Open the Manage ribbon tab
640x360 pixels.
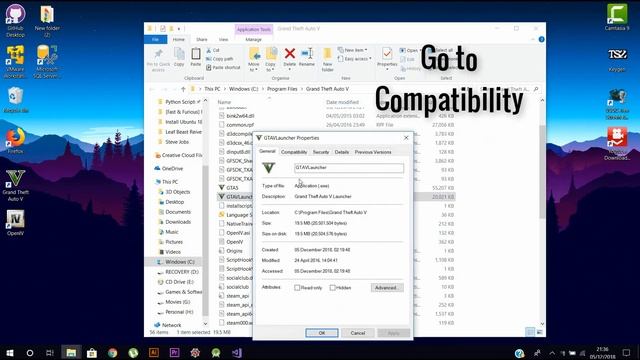tap(253, 40)
